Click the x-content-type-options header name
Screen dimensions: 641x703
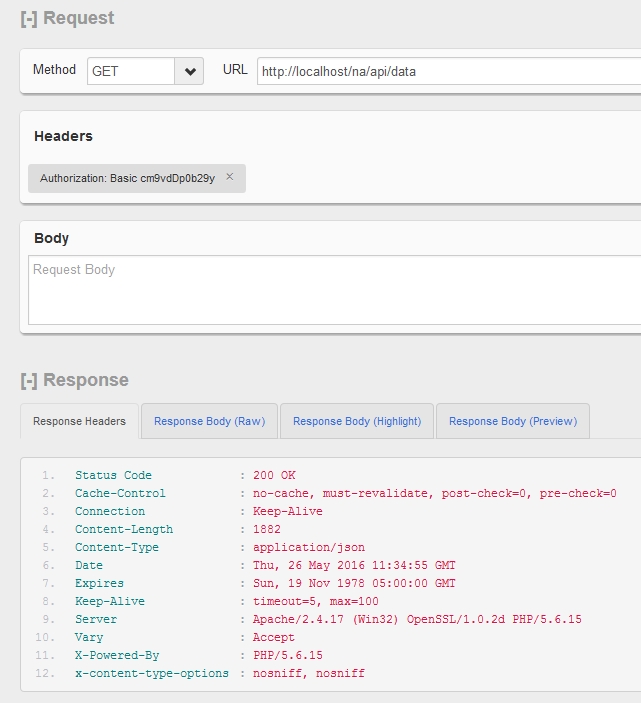(152, 673)
